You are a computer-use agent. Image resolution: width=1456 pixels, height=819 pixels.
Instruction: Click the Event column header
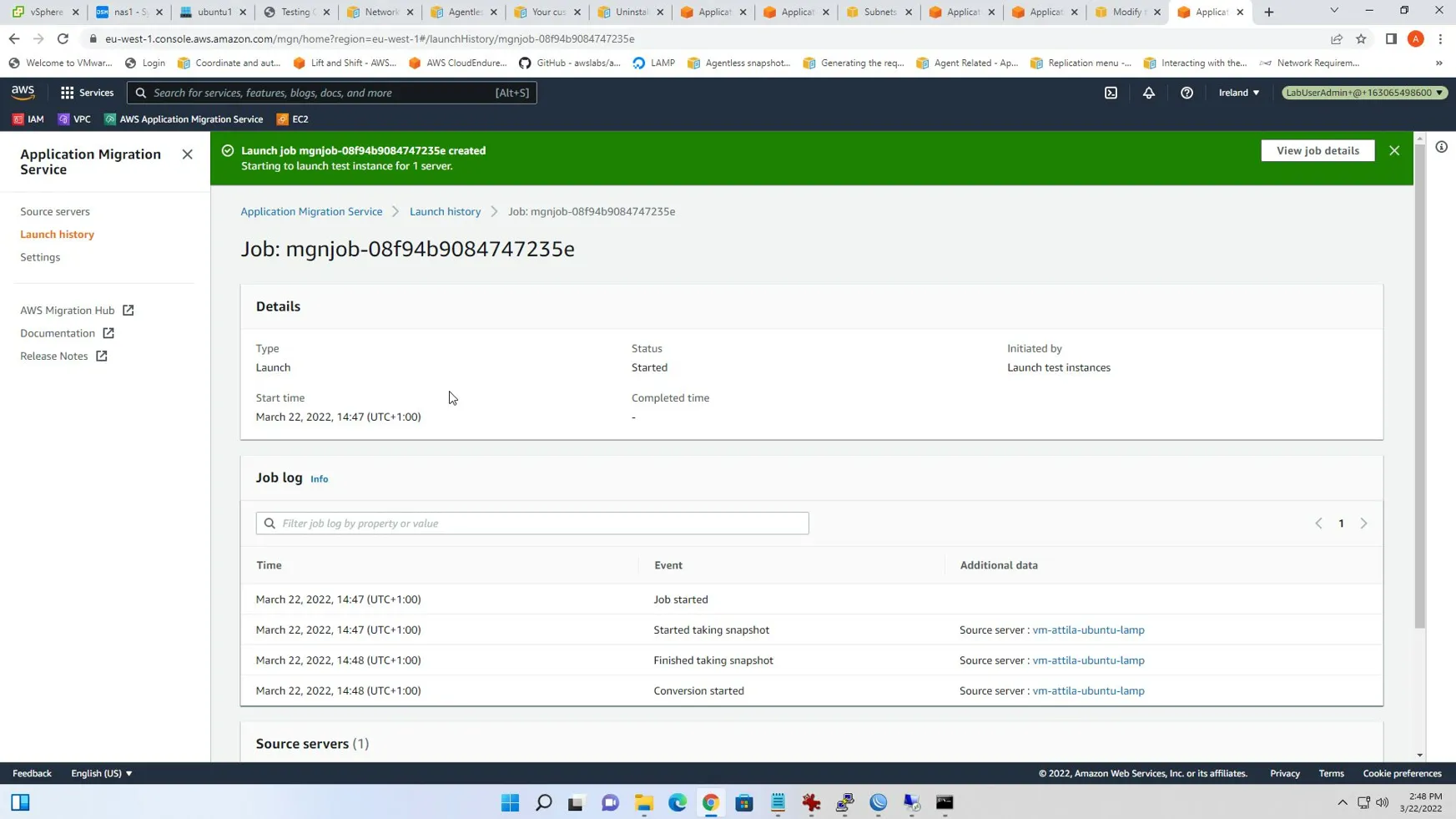point(668,565)
